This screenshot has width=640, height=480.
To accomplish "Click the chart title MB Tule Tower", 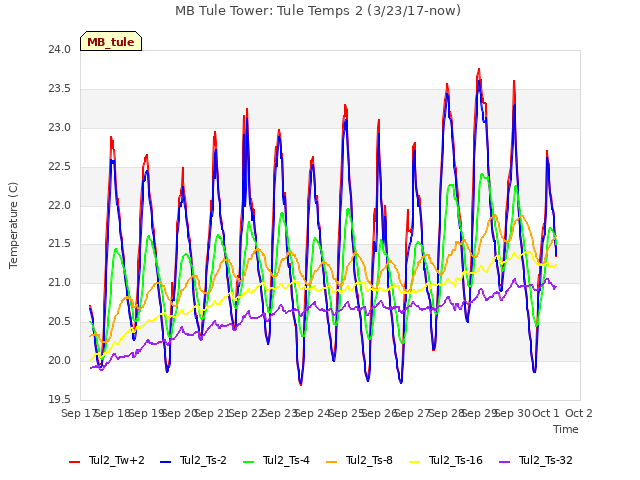I will coord(318,11).
